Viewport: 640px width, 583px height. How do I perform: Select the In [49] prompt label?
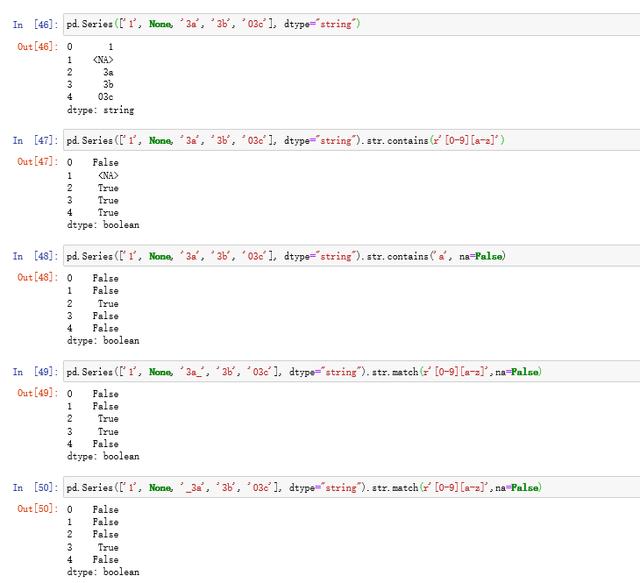click(35, 372)
